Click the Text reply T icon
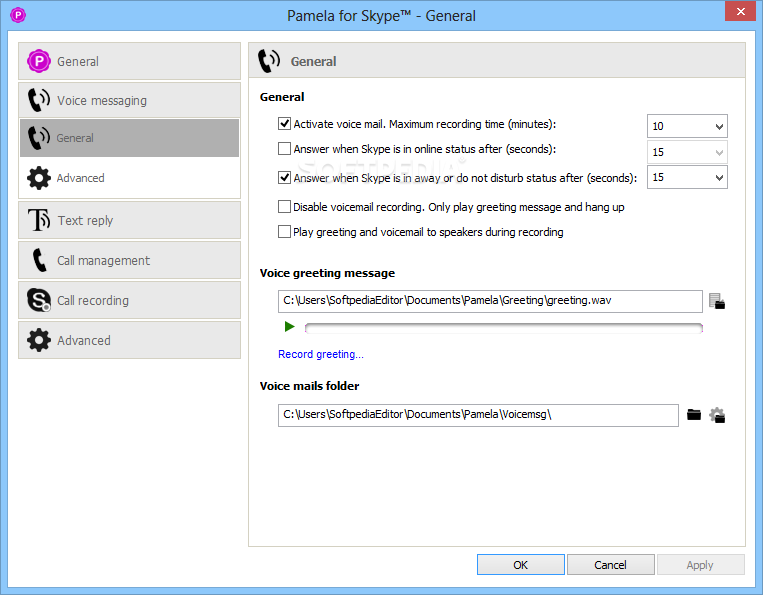The height and width of the screenshot is (595, 763). (x=39, y=220)
